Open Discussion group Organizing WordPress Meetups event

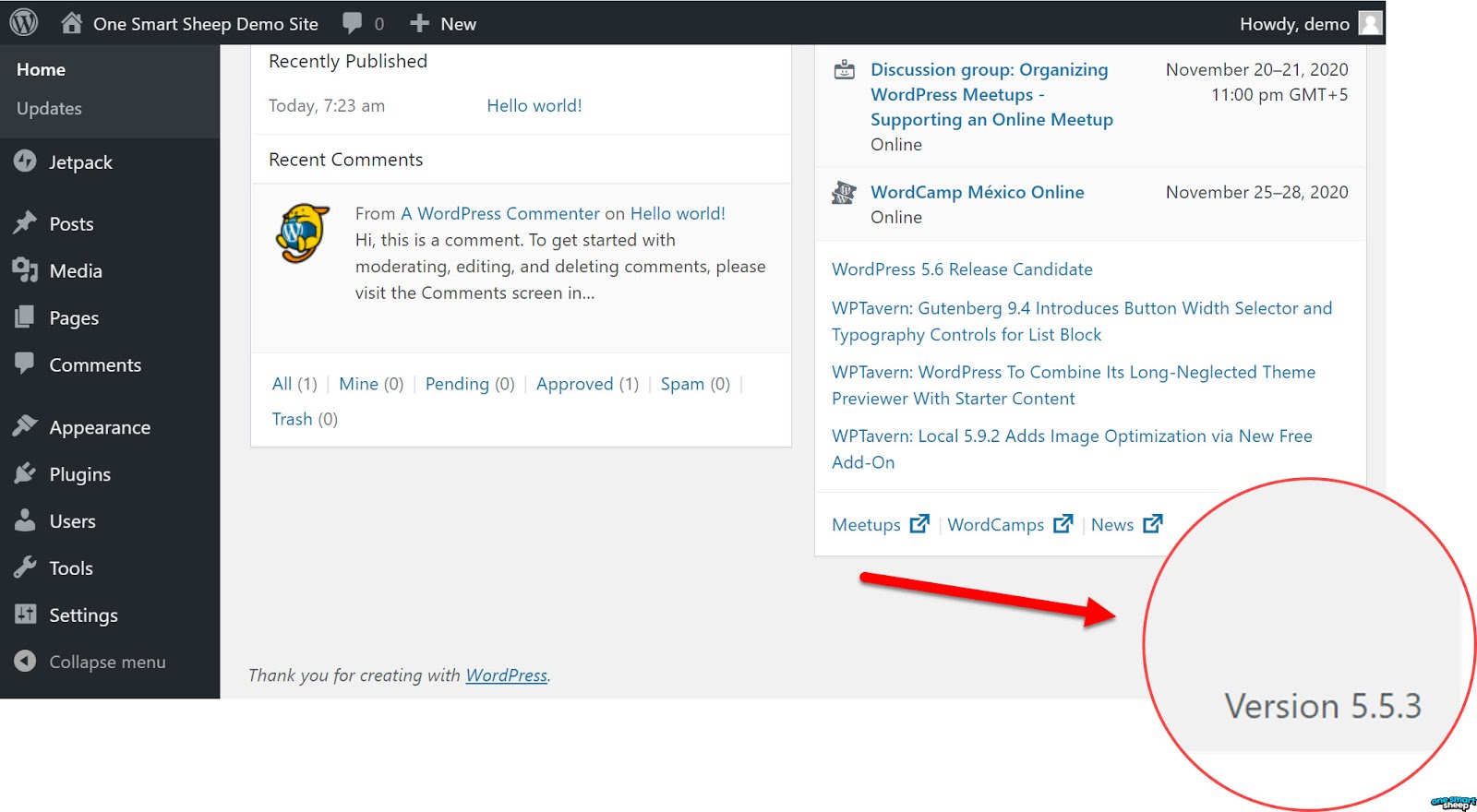tap(991, 94)
